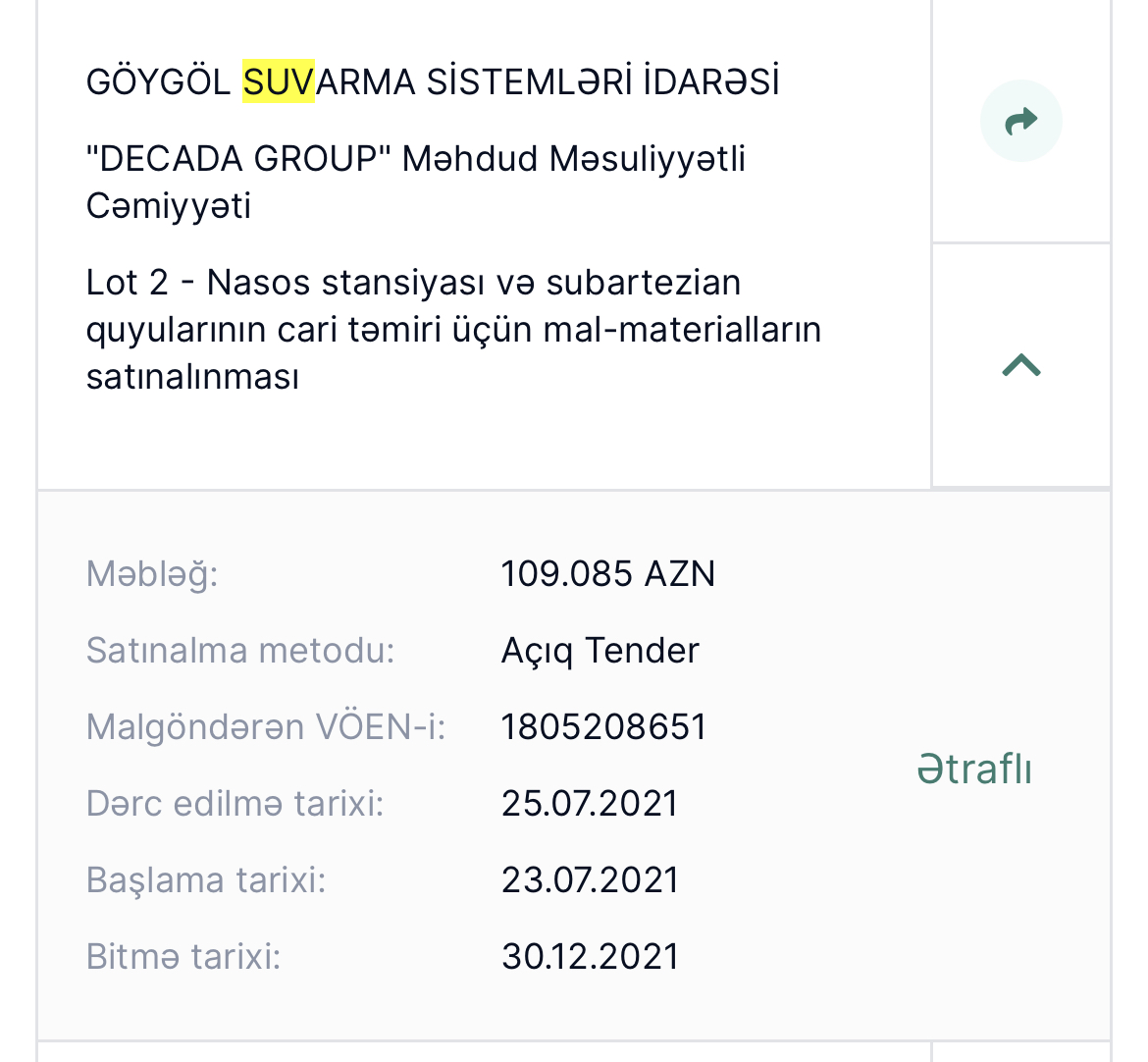Click the highlighted SUV text
The height and width of the screenshot is (1062, 1148).
279,81
